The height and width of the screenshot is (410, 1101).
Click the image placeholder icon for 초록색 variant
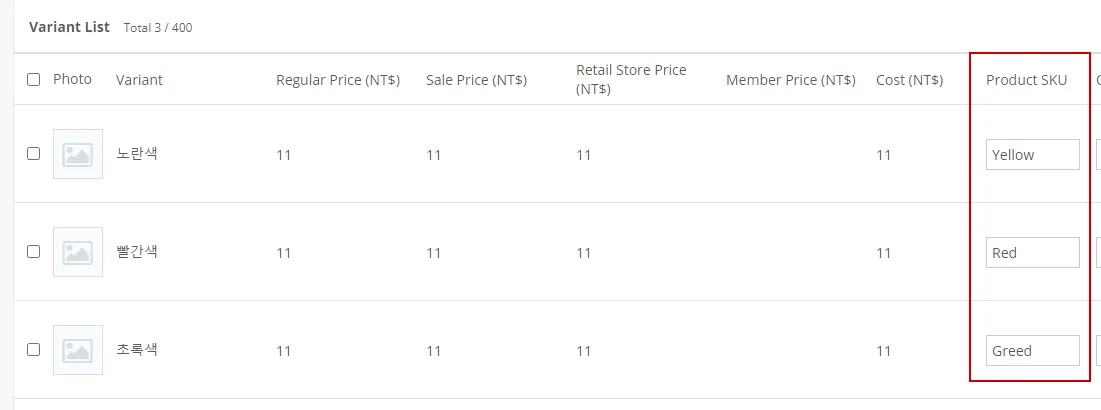coord(78,350)
